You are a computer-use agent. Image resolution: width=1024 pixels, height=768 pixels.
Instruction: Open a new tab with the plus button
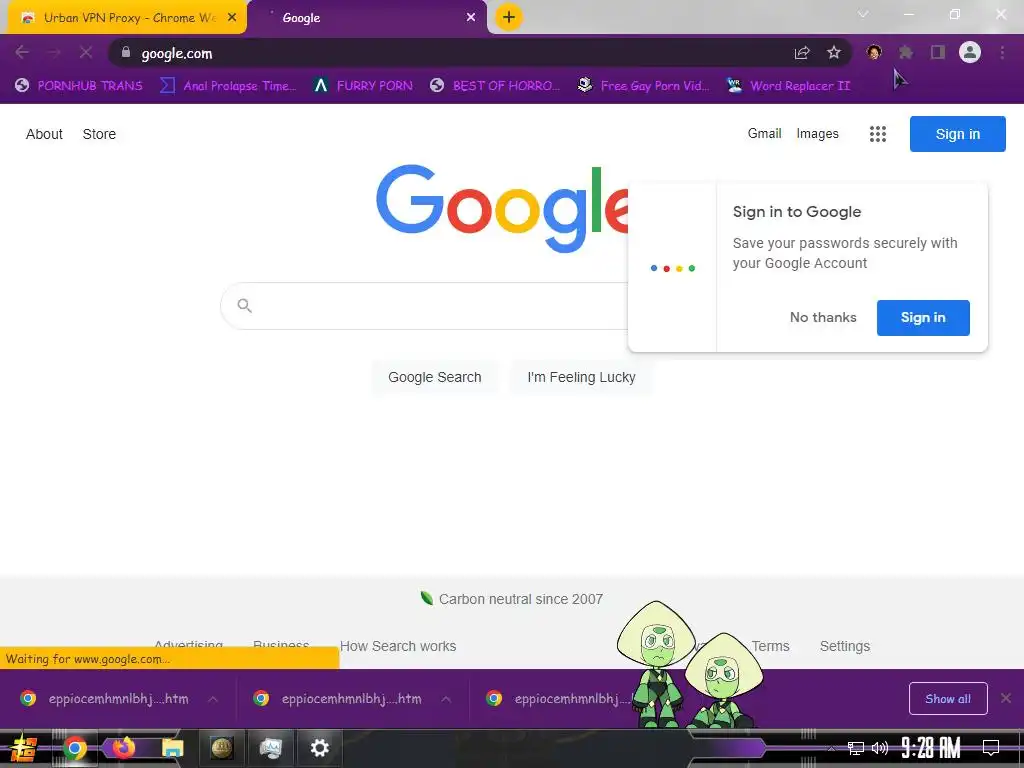point(509,17)
